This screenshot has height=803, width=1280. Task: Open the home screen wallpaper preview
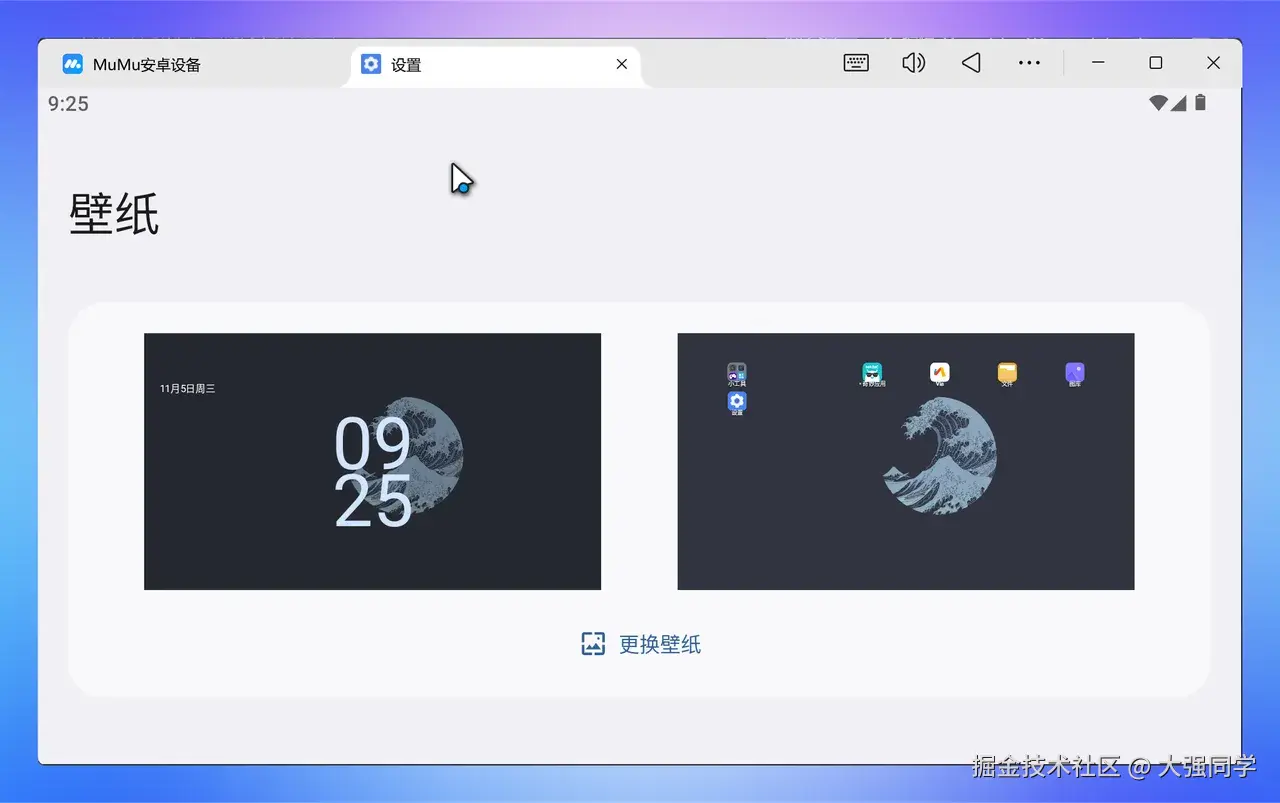click(906, 461)
